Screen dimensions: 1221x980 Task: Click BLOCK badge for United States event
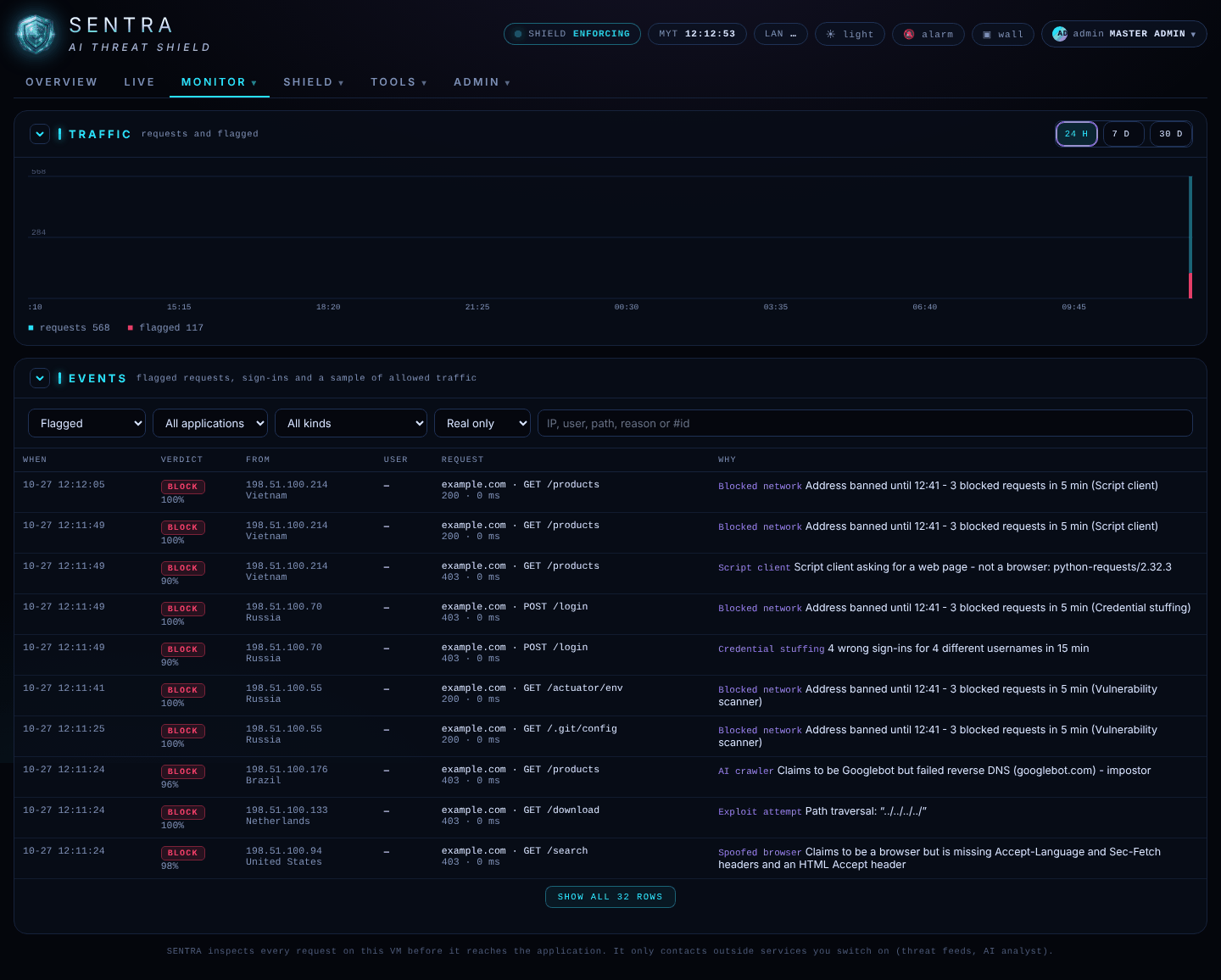click(183, 853)
